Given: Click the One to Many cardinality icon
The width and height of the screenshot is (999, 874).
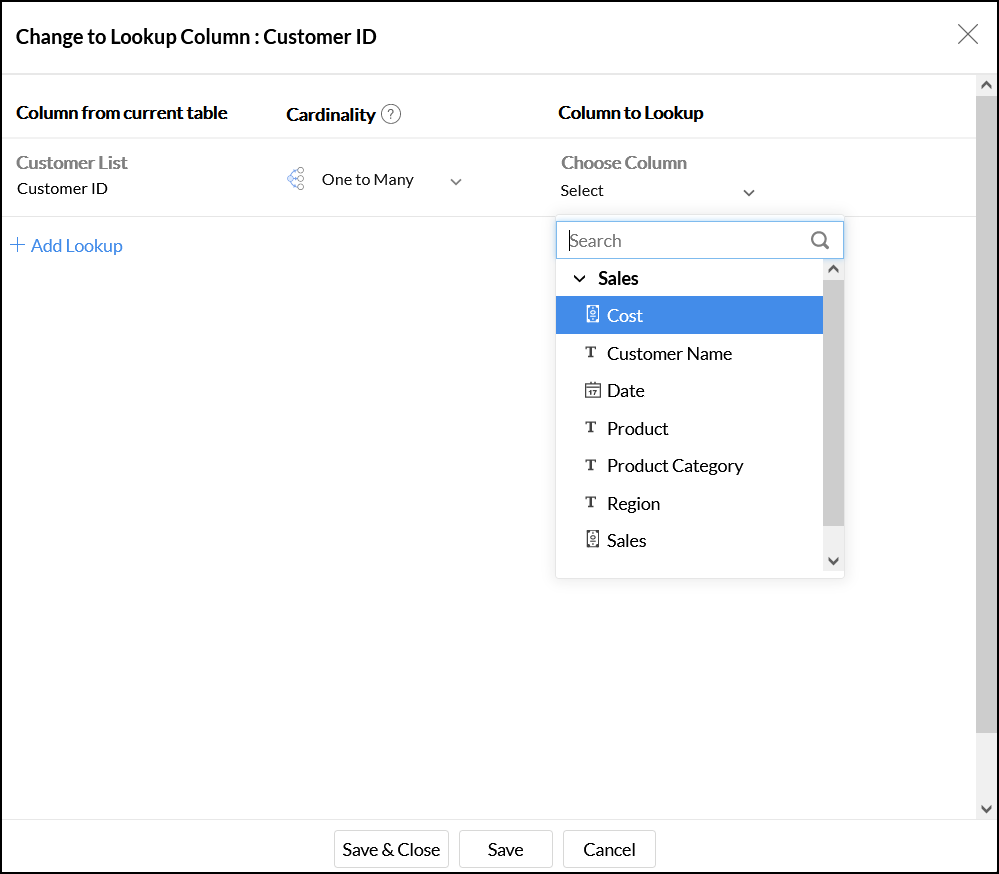Looking at the screenshot, I should [295, 179].
